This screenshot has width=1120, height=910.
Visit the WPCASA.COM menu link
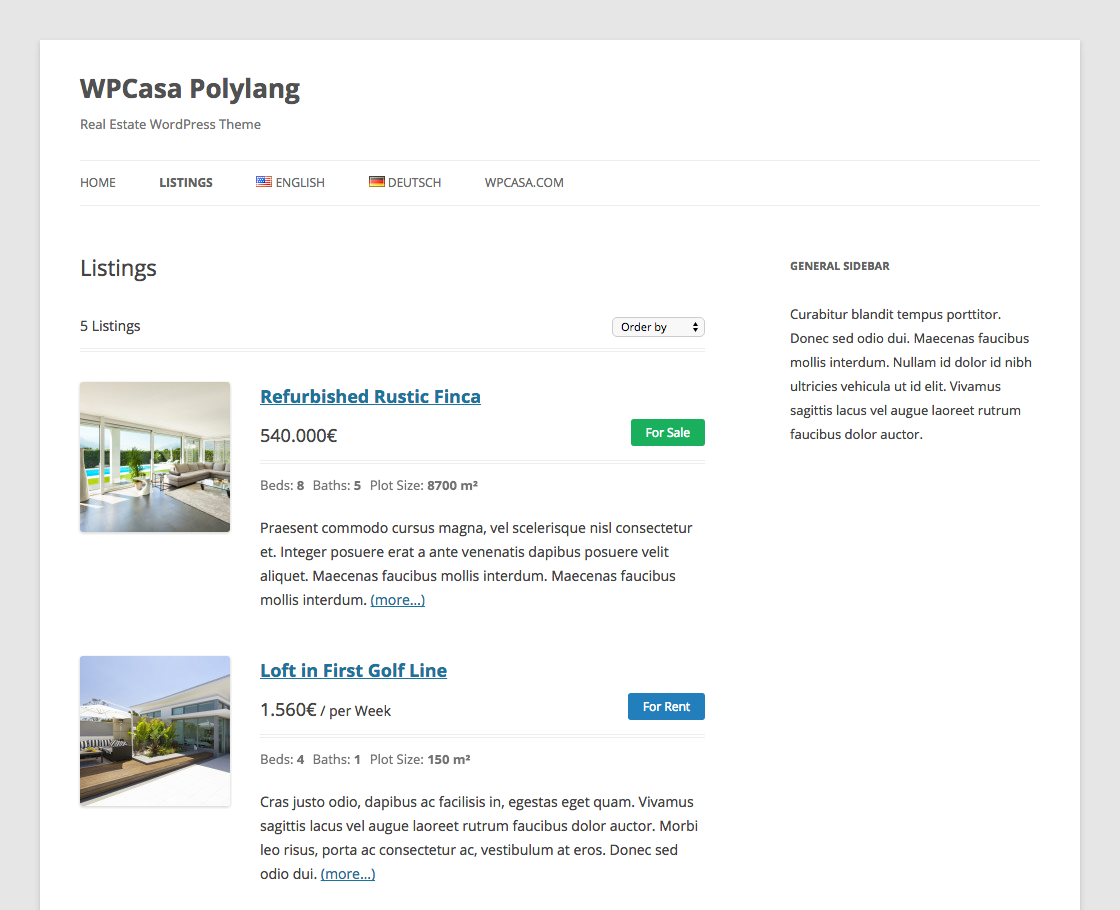tap(524, 183)
